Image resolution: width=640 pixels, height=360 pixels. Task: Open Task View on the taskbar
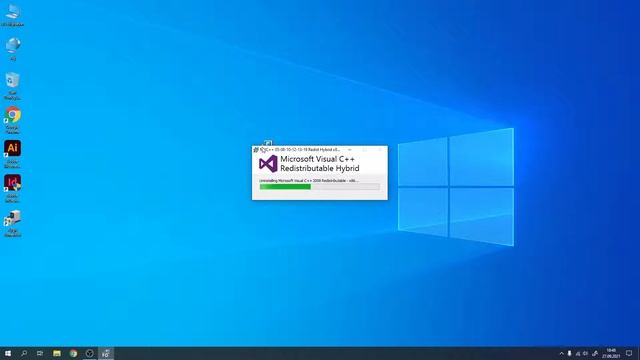[40, 353]
